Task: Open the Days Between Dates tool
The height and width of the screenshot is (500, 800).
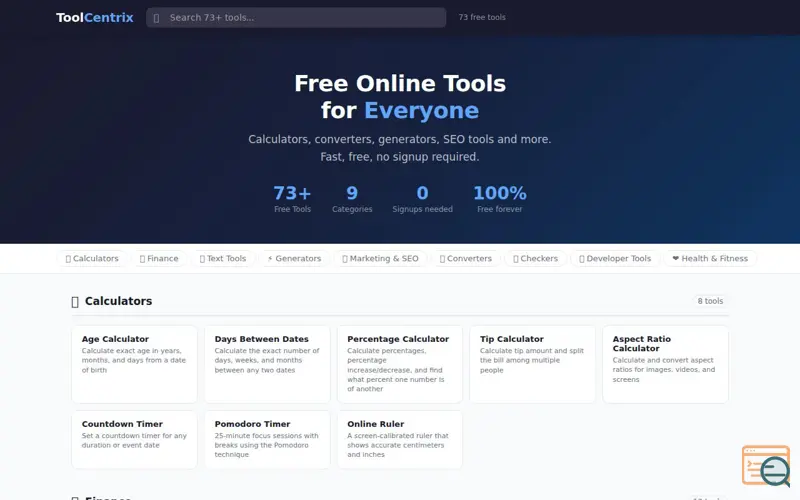Action: click(267, 364)
